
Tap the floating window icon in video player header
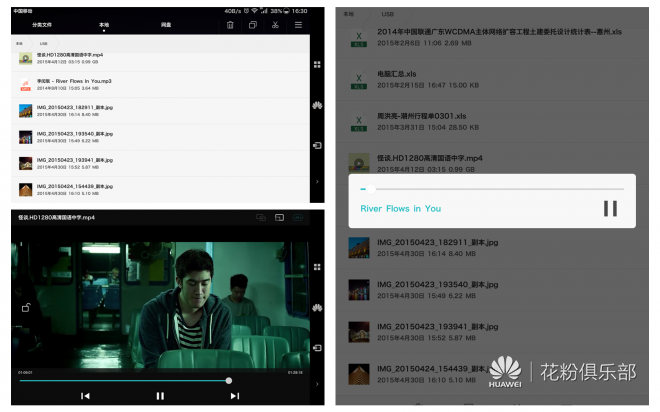279,218
